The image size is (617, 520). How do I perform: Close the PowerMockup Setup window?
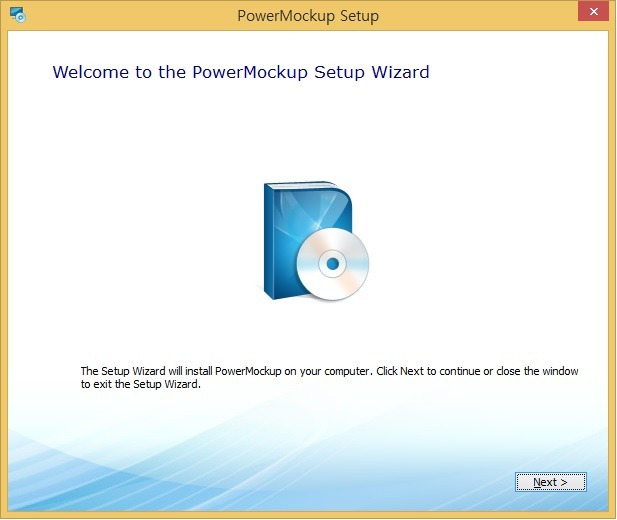point(593,11)
